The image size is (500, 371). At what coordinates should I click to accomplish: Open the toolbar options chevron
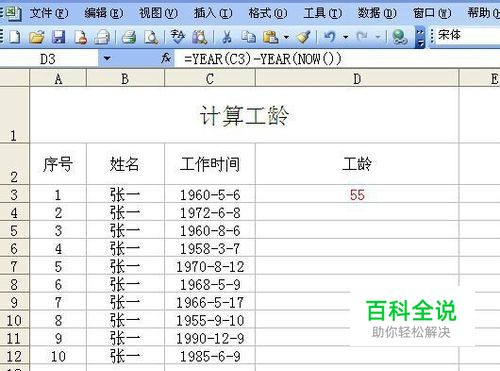tap(421, 37)
